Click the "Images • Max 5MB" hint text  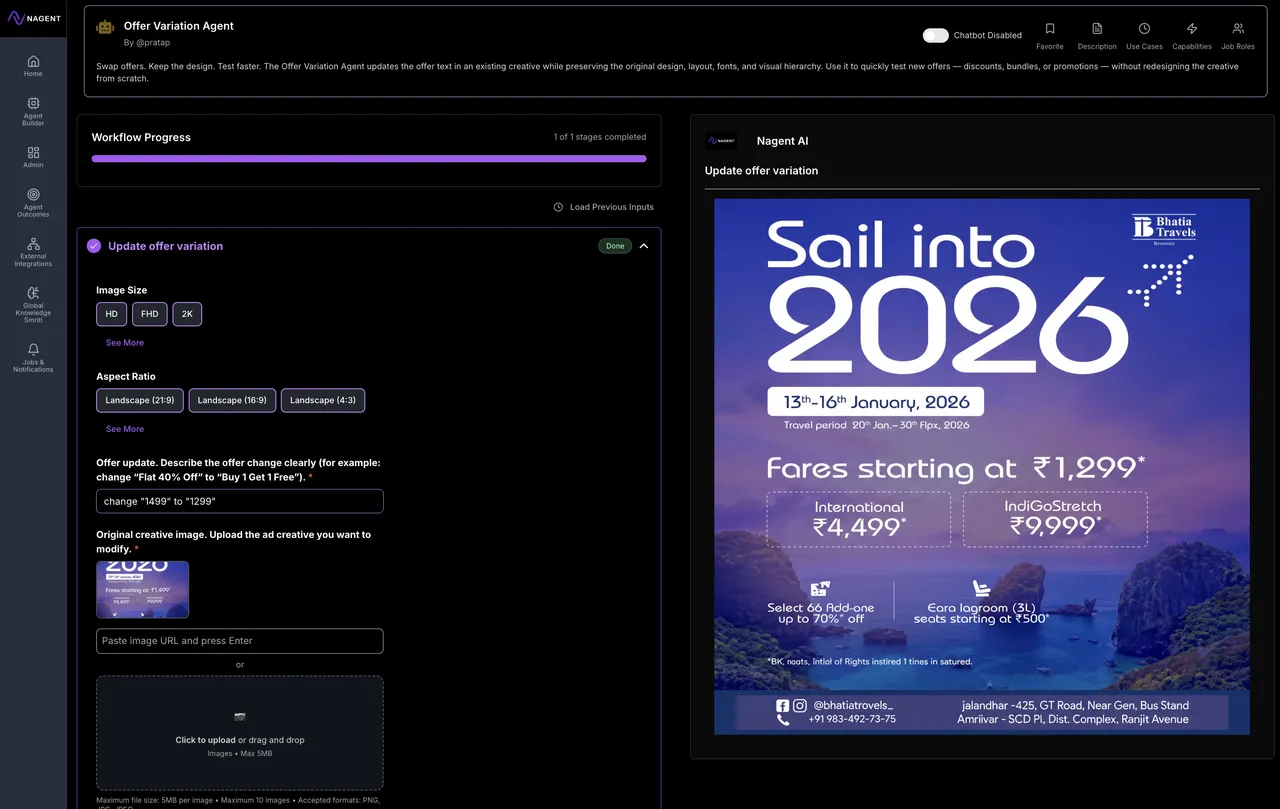point(240,754)
